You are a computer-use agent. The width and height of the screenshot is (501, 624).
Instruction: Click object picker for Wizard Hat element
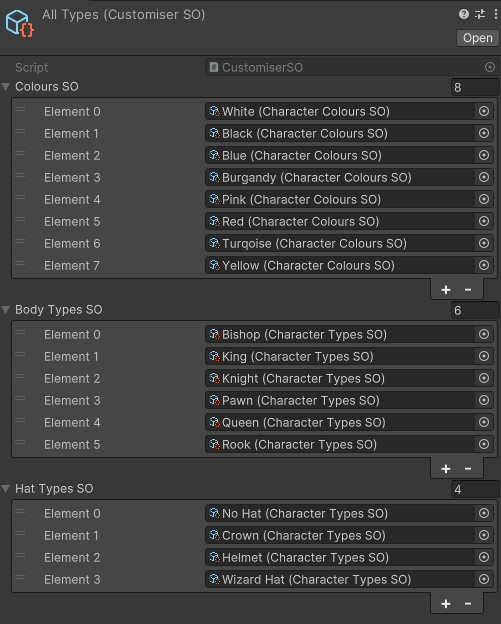tap(484, 579)
